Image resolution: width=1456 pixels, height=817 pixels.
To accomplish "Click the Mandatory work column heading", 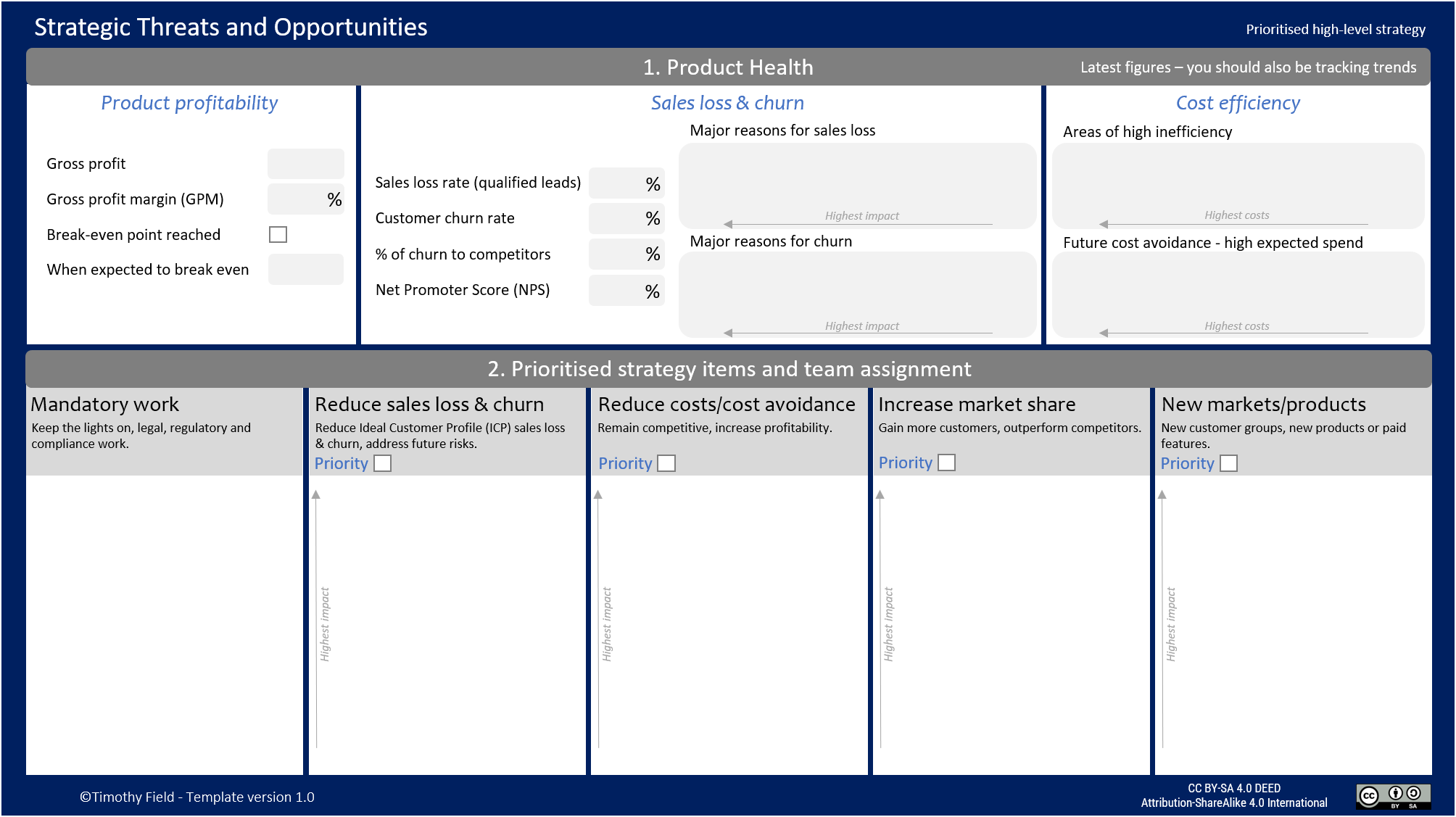I will coord(105,405).
